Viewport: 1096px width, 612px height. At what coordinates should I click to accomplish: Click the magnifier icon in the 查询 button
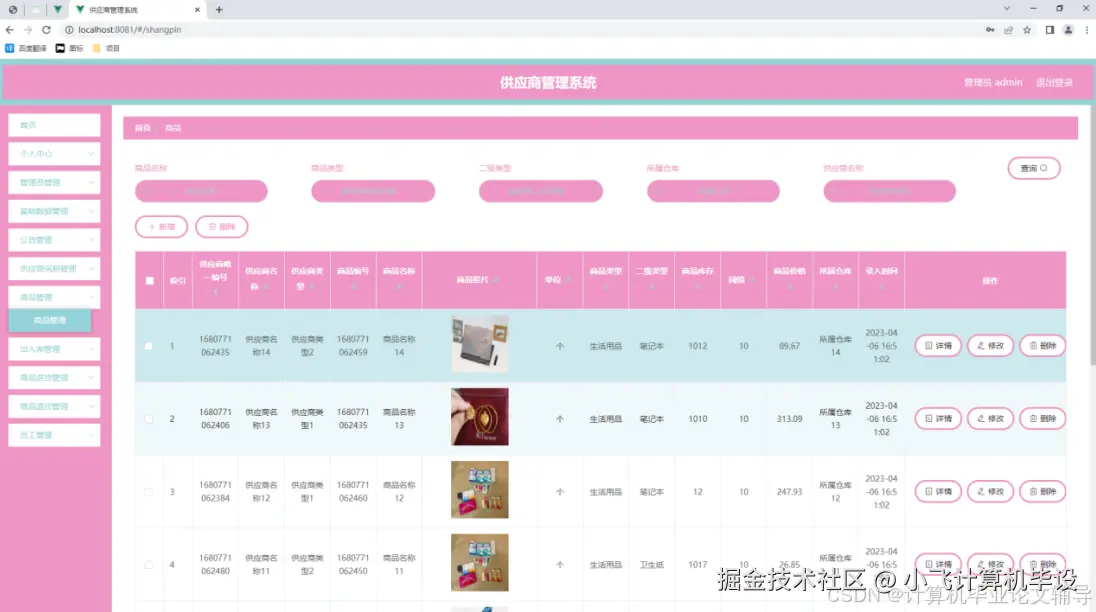click(x=1042, y=168)
